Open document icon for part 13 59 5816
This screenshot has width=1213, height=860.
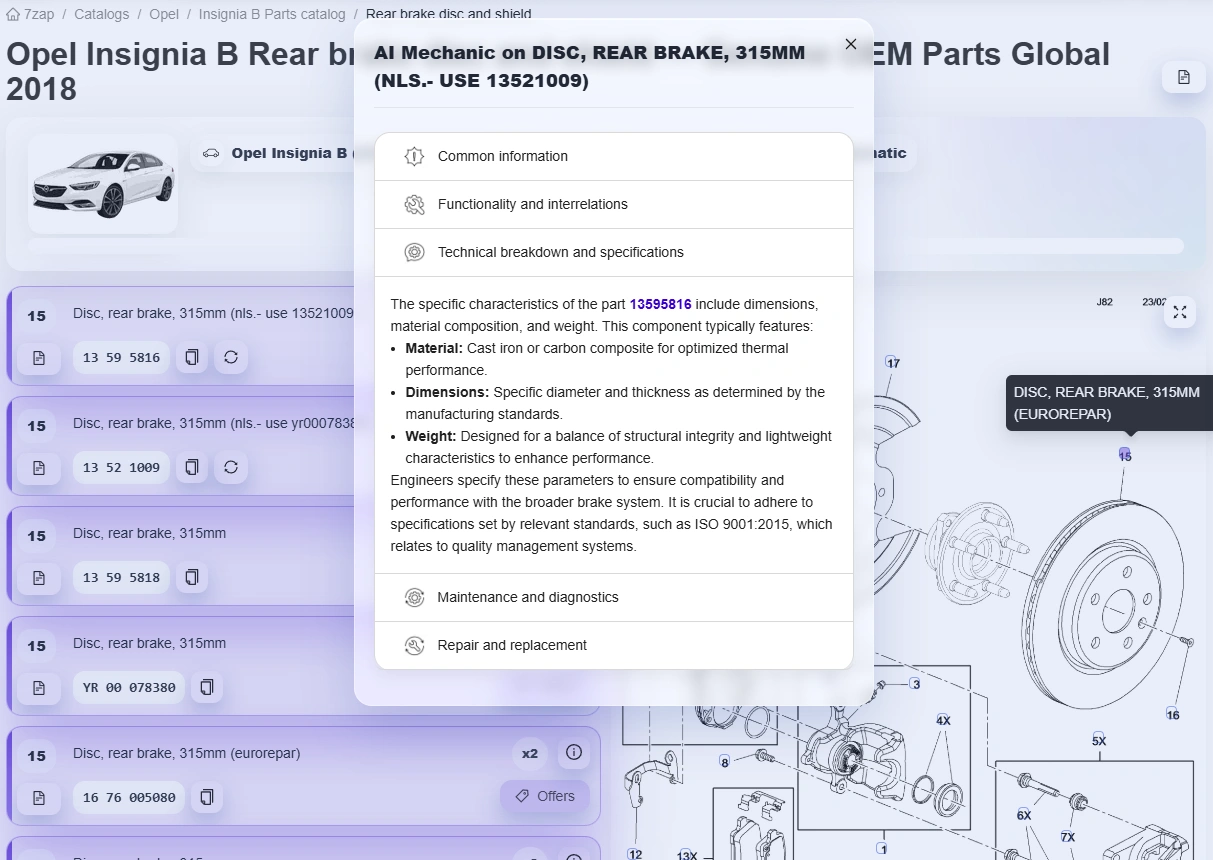click(39, 357)
